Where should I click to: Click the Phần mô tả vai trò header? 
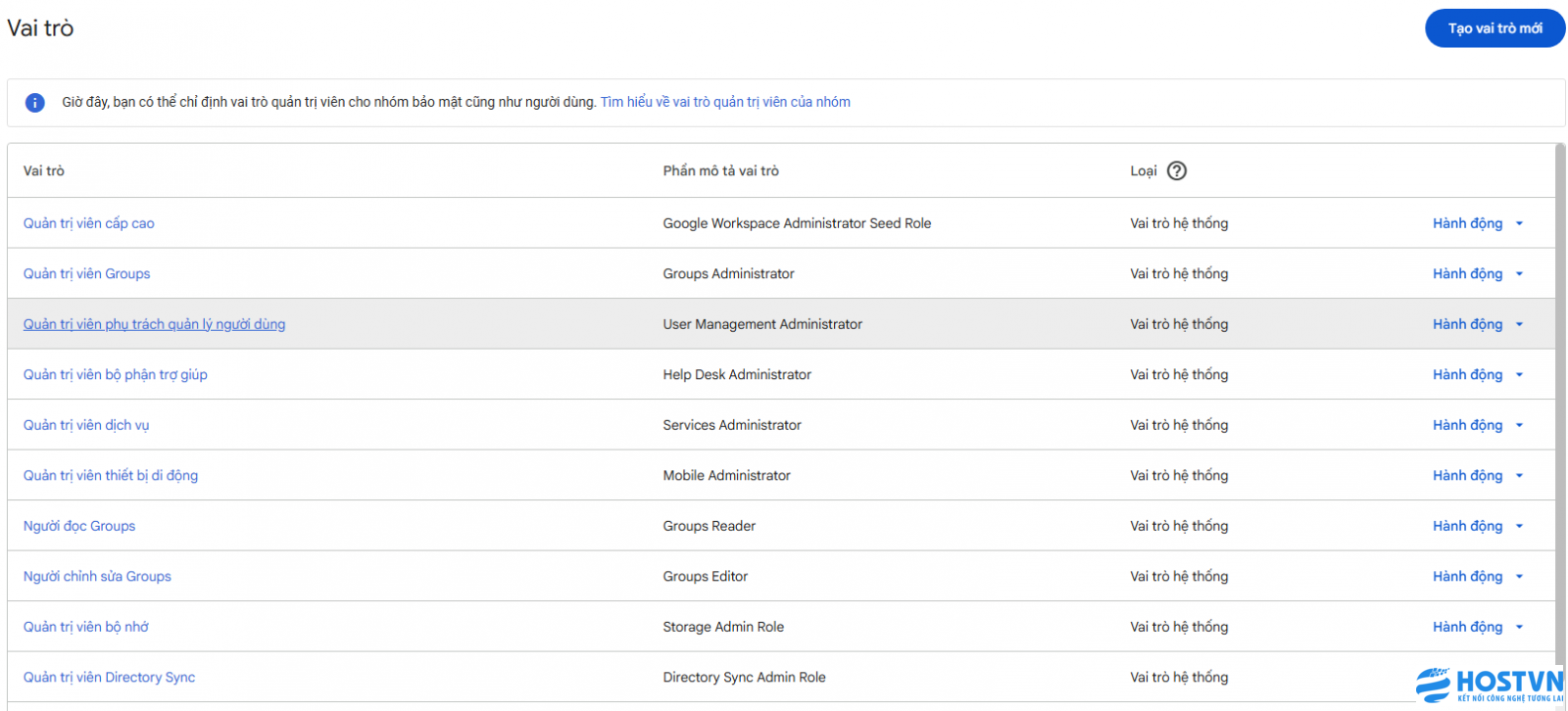click(721, 170)
